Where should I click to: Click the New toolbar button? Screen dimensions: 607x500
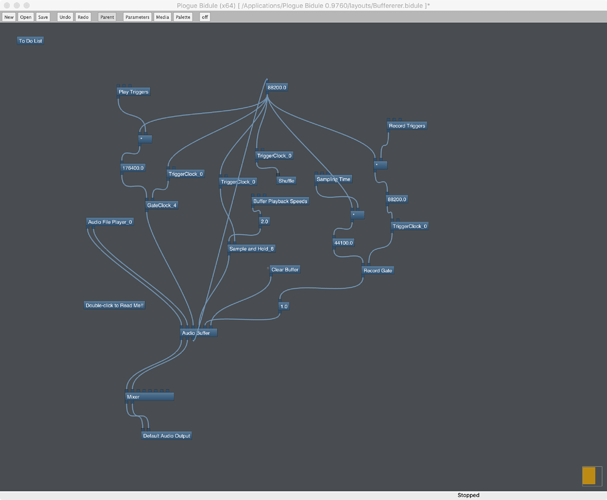(9, 17)
